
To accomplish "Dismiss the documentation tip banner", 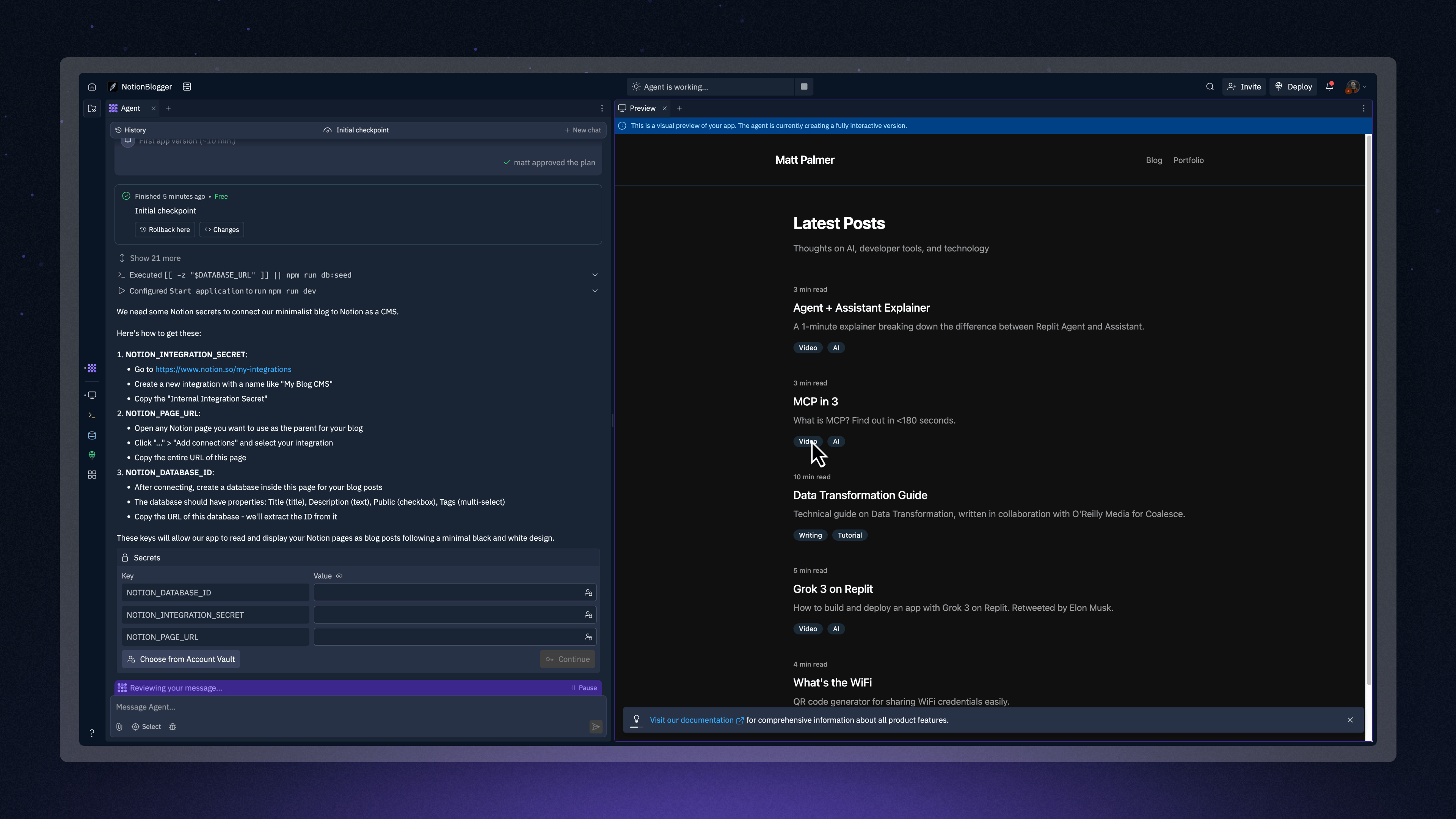I will [x=1350, y=720].
